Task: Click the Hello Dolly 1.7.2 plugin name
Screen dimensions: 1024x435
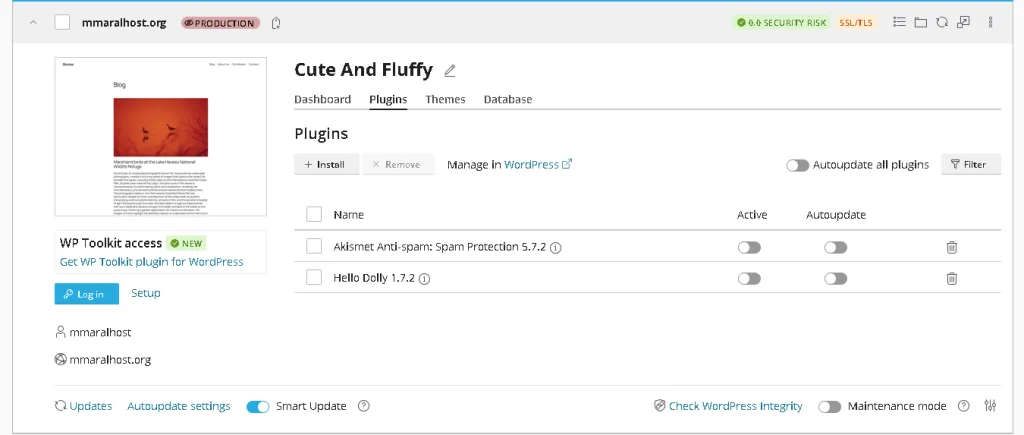Action: pos(374,278)
